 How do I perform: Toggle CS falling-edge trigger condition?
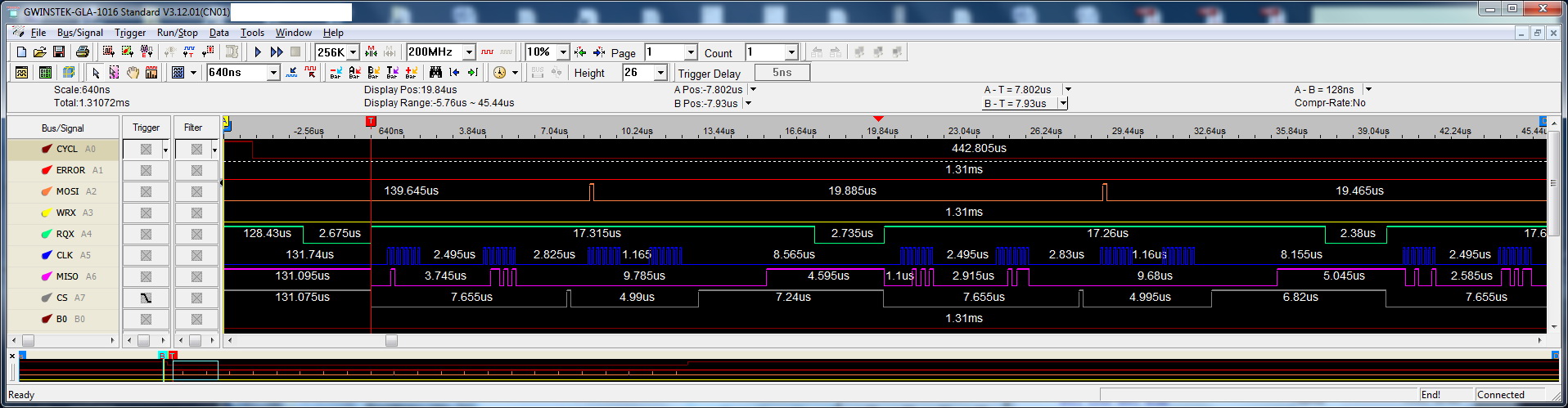point(146,298)
